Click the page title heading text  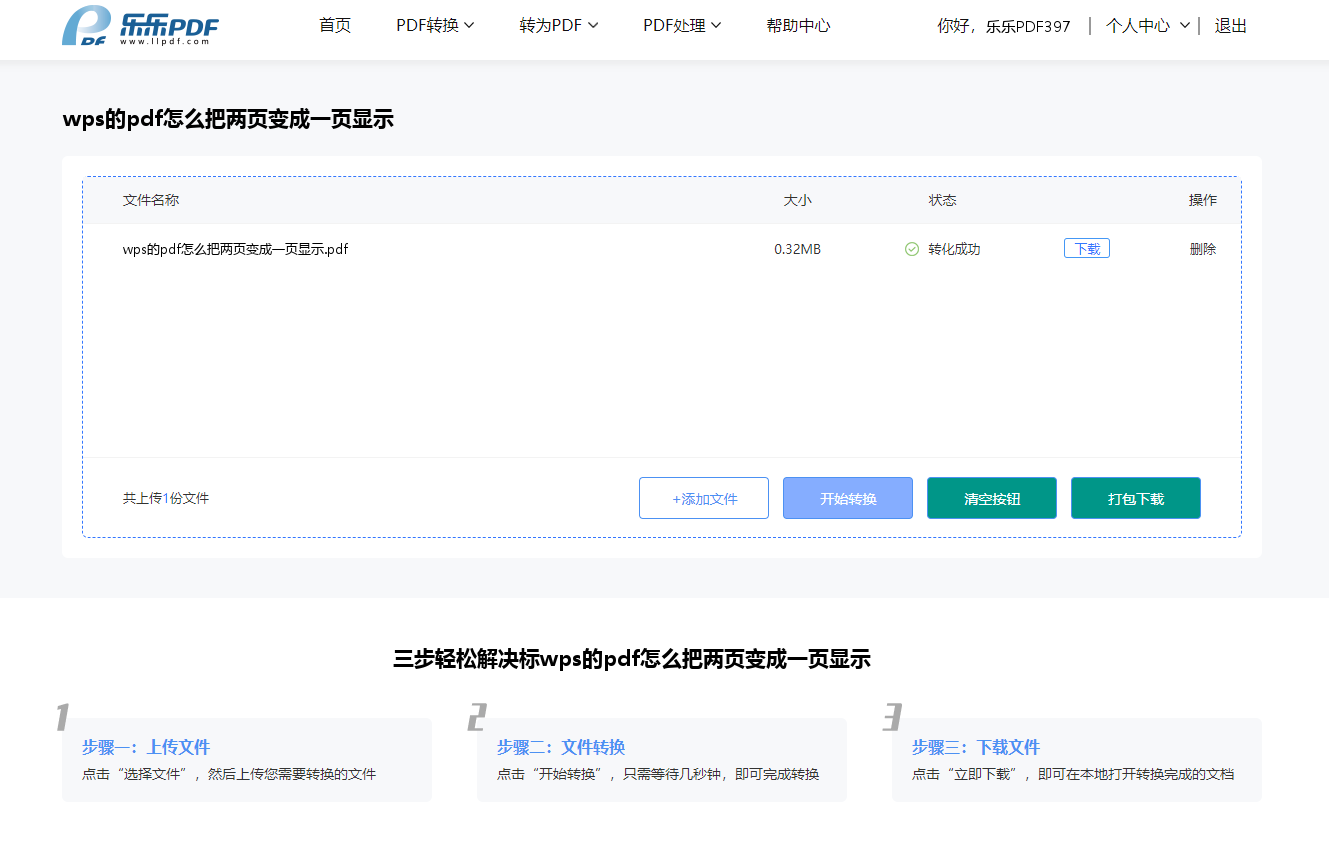pos(228,119)
